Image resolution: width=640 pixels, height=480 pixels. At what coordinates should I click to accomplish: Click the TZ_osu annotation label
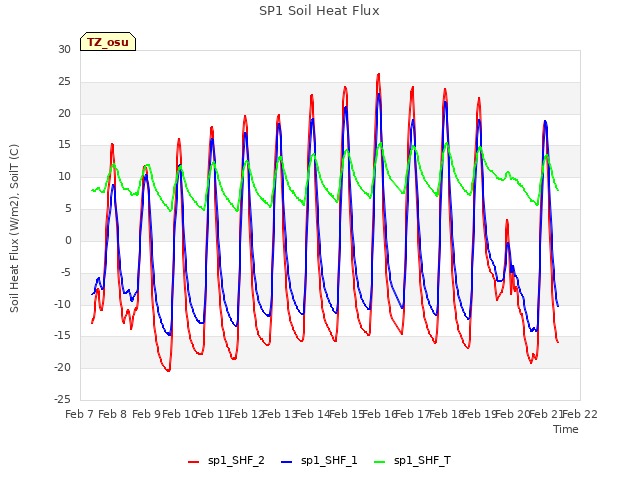click(108, 42)
